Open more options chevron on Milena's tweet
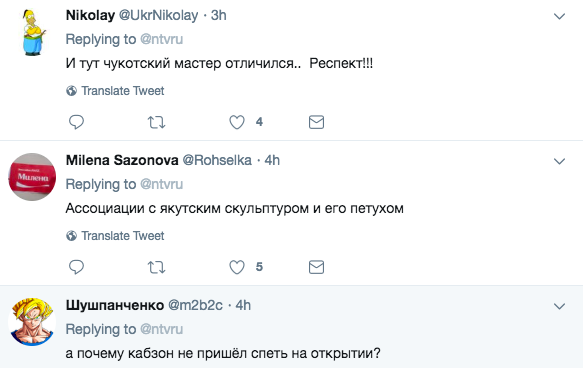The width and height of the screenshot is (583, 368). (560, 161)
